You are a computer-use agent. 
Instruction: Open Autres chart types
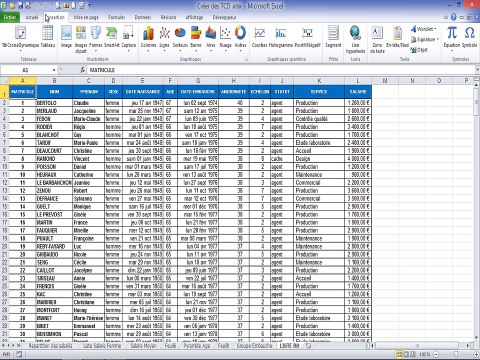tap(240, 38)
